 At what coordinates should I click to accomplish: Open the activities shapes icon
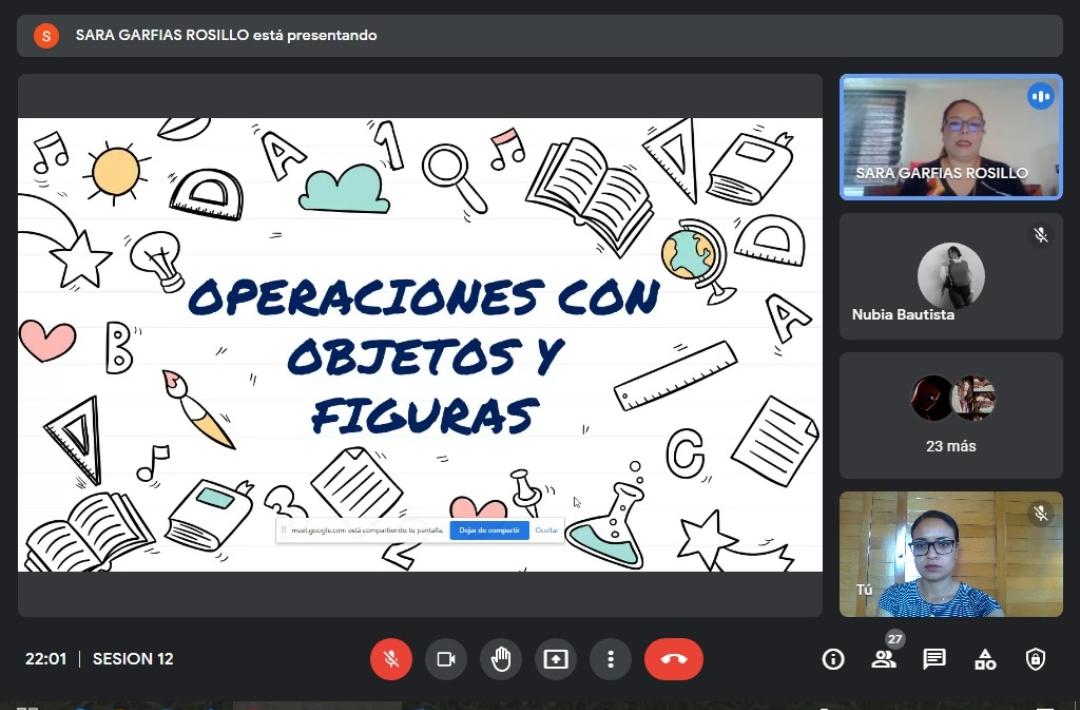pos(985,659)
